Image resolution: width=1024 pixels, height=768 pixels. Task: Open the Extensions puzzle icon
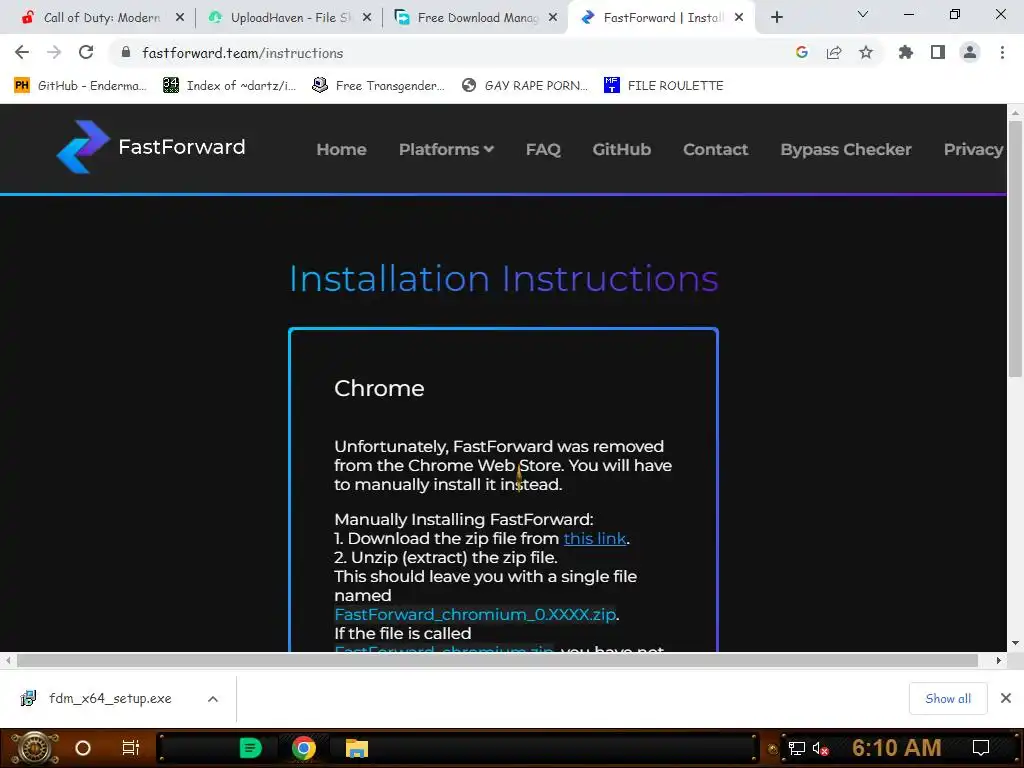pyautogui.click(x=906, y=52)
